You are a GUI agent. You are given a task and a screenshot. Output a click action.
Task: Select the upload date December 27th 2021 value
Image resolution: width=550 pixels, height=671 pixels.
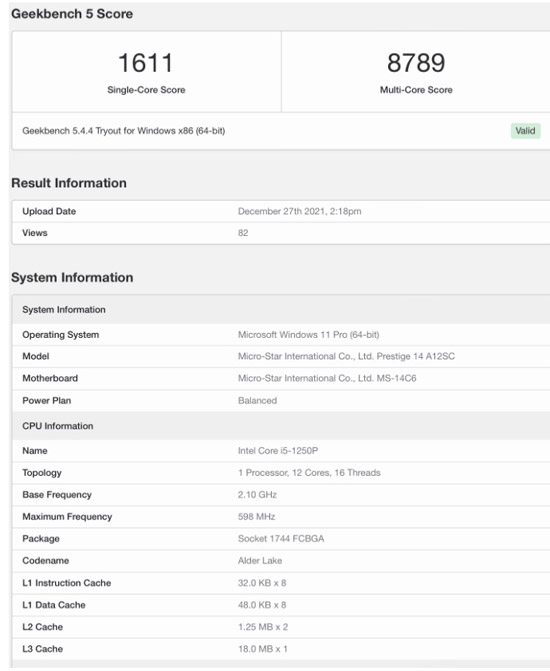pos(300,211)
